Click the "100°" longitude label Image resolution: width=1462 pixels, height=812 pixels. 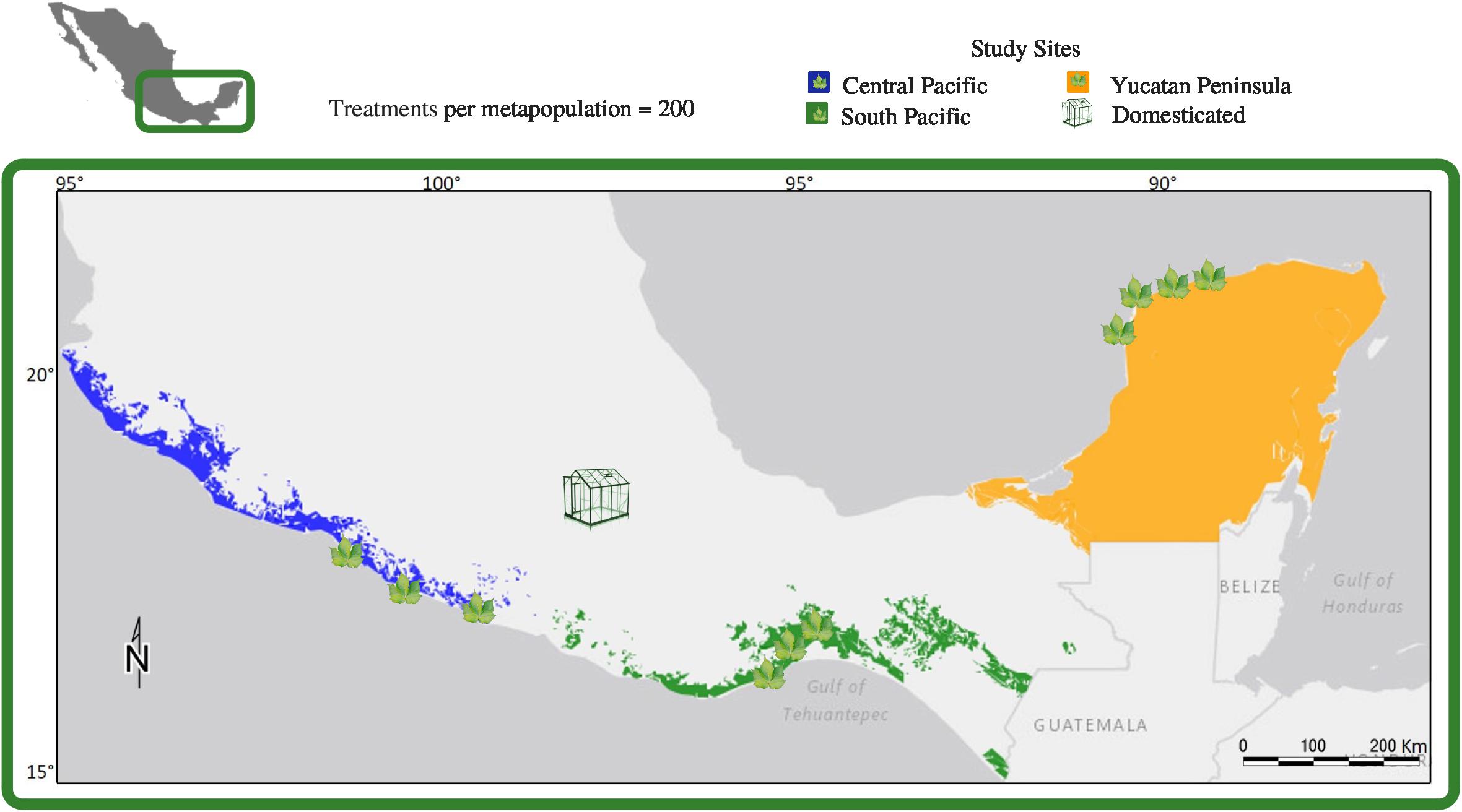pos(442,184)
